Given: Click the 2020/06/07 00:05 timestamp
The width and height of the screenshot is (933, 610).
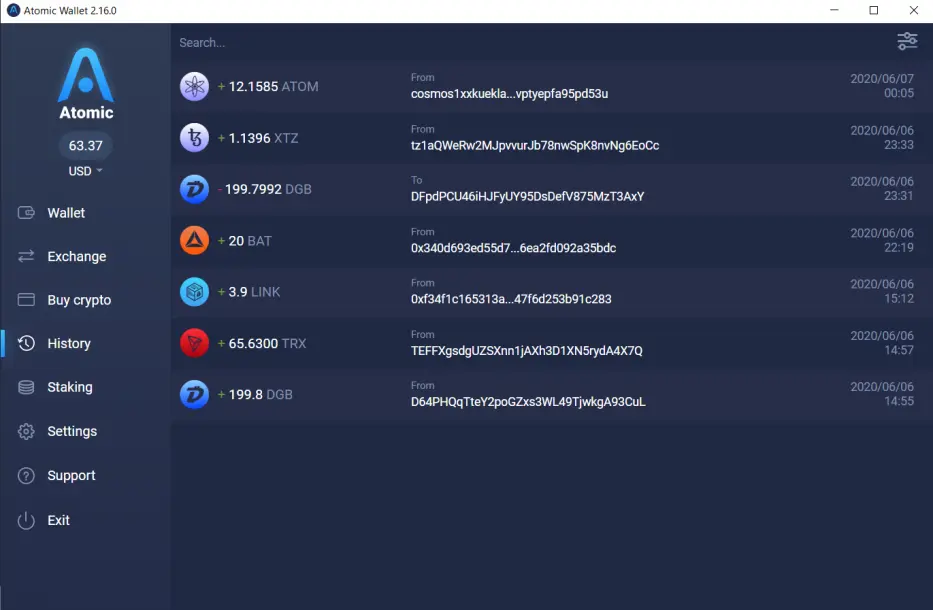Looking at the screenshot, I should [882, 86].
